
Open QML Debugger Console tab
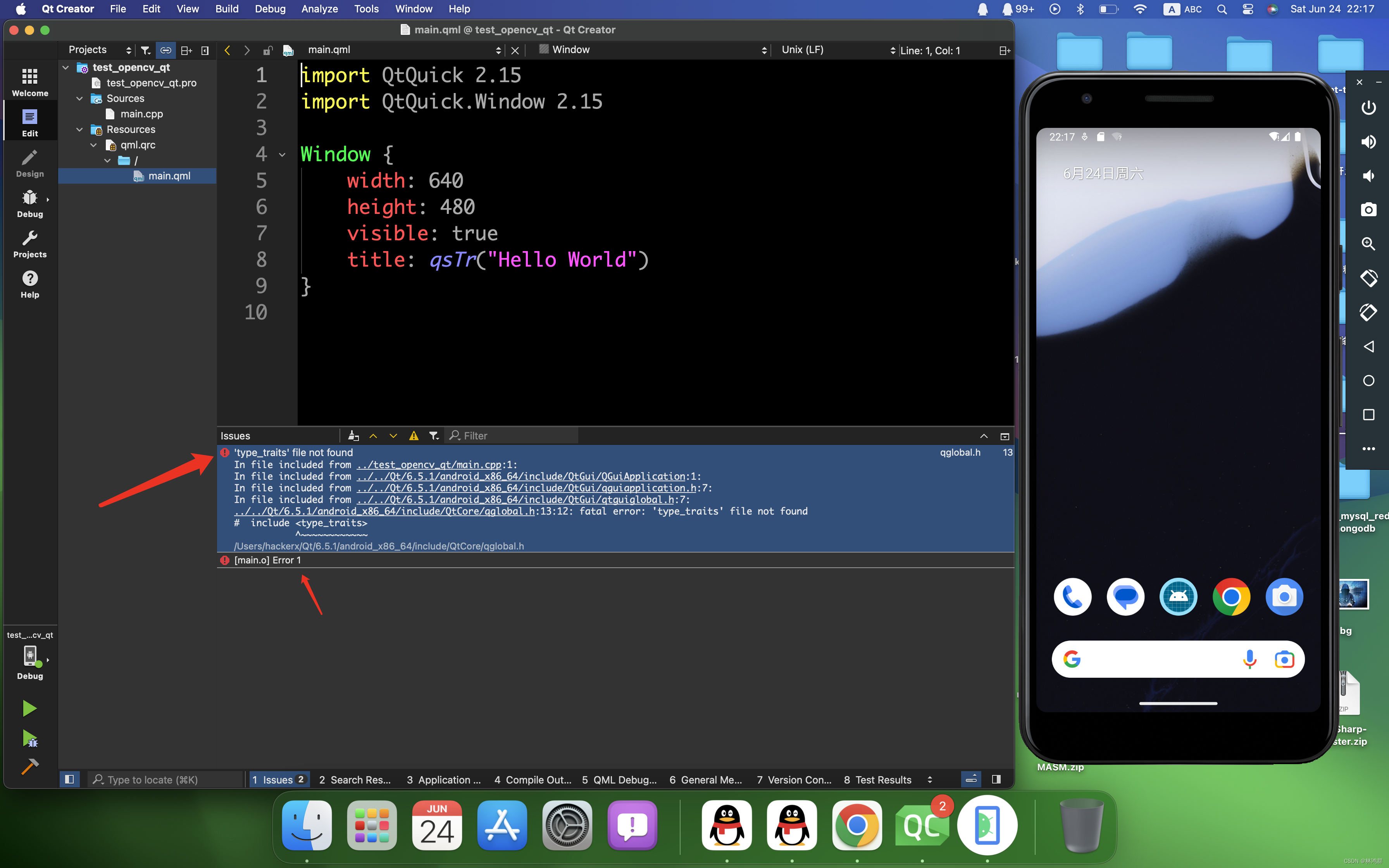619,780
